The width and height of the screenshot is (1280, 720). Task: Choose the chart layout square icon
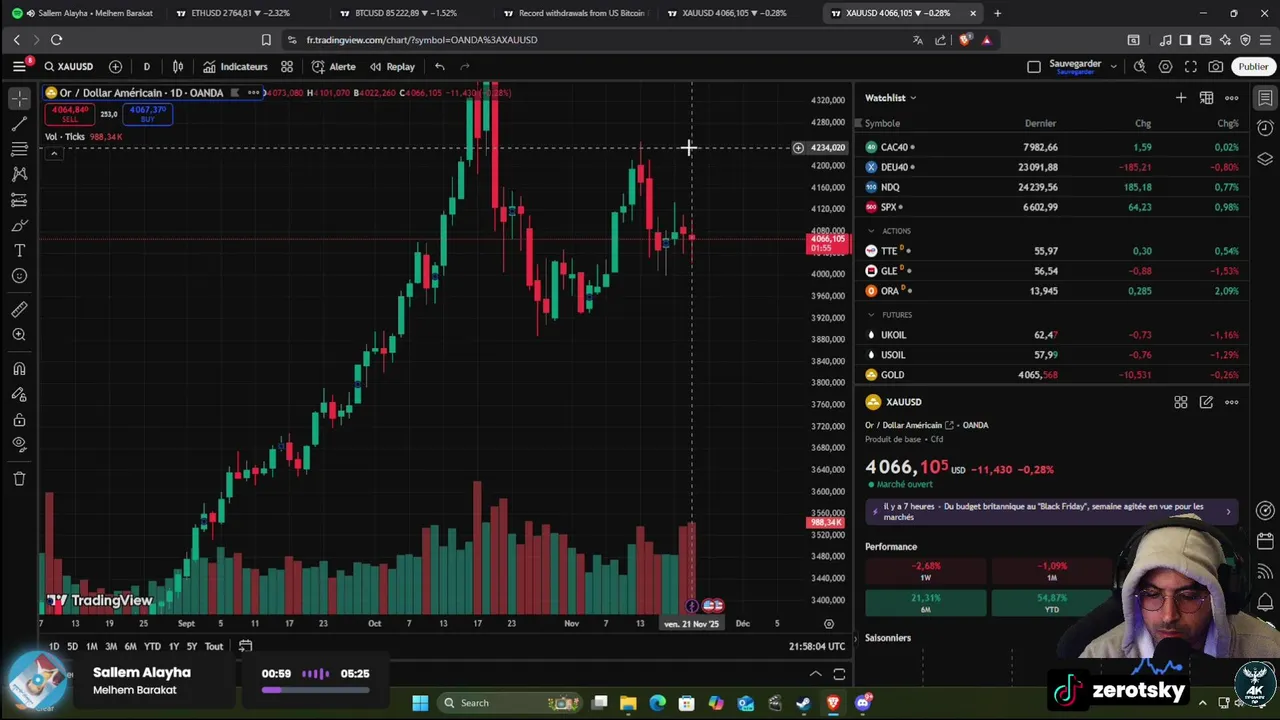point(1034,67)
